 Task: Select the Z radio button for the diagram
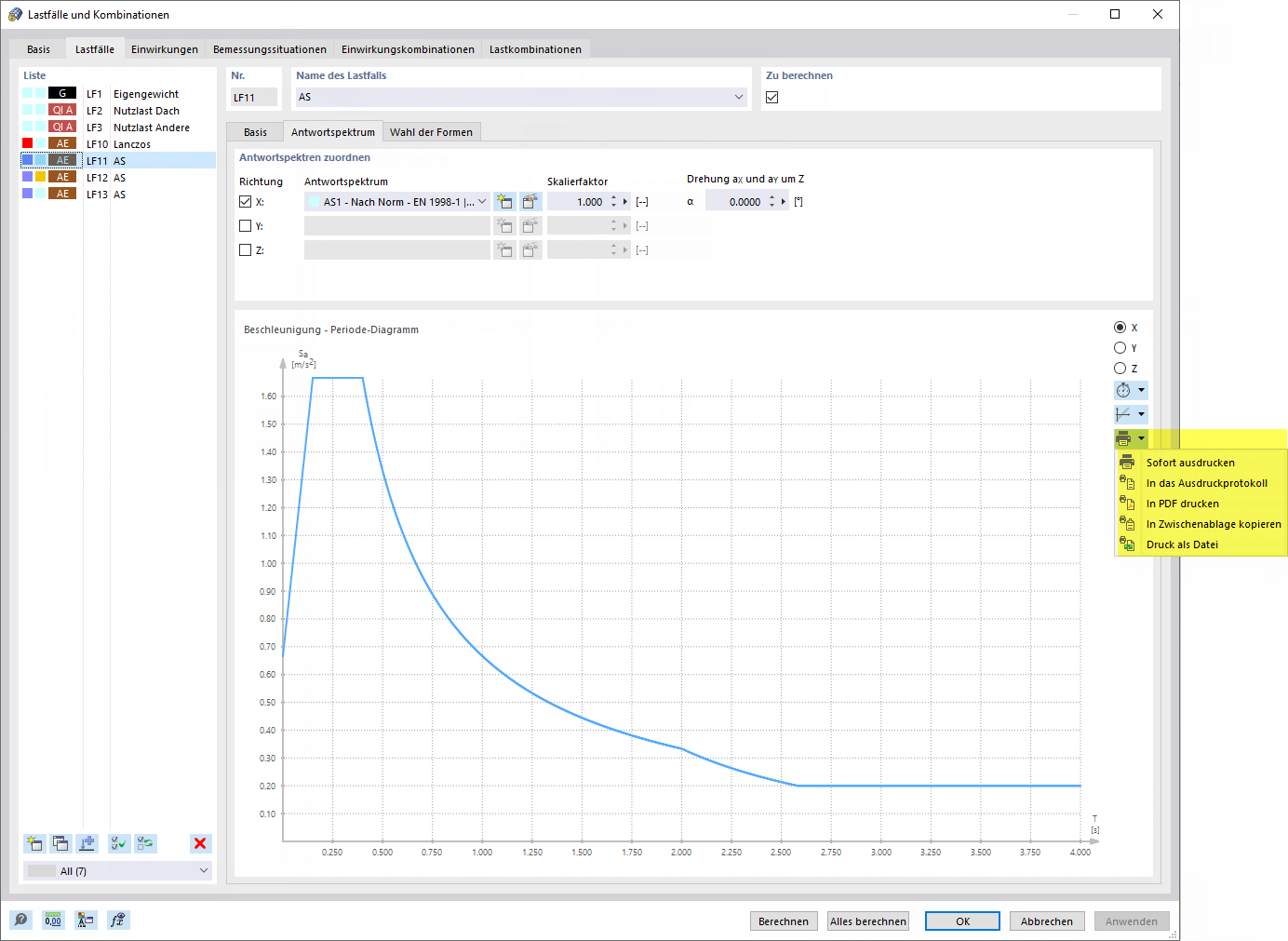point(1120,368)
